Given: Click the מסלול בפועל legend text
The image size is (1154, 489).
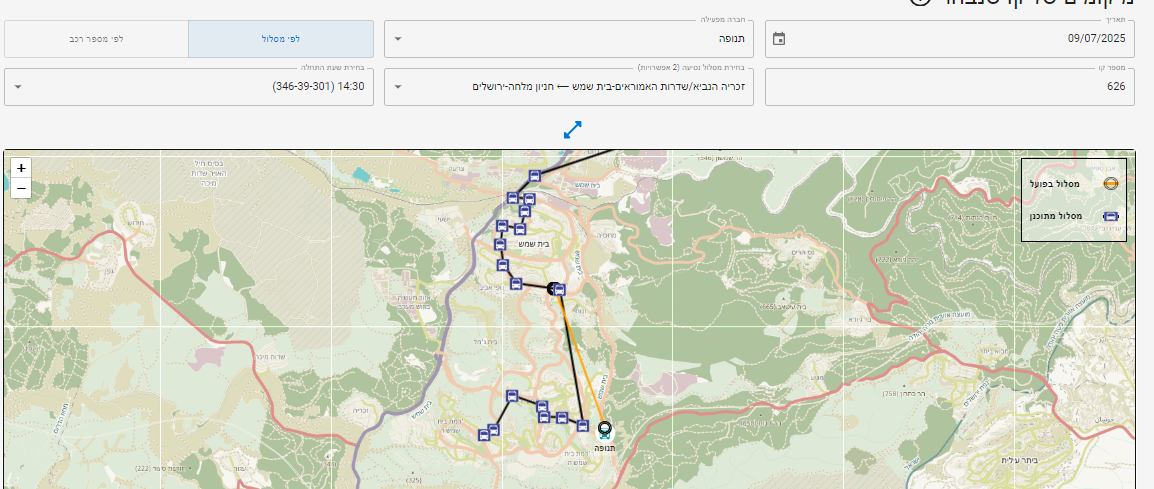Looking at the screenshot, I should [1055, 183].
